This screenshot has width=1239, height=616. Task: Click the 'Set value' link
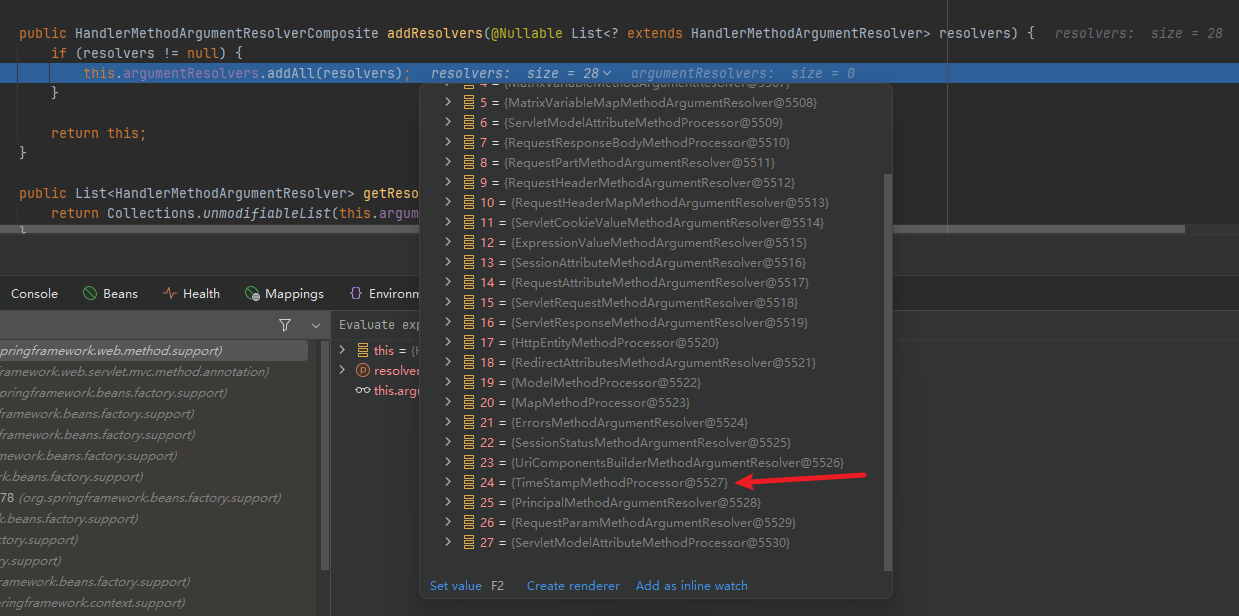[x=456, y=586]
